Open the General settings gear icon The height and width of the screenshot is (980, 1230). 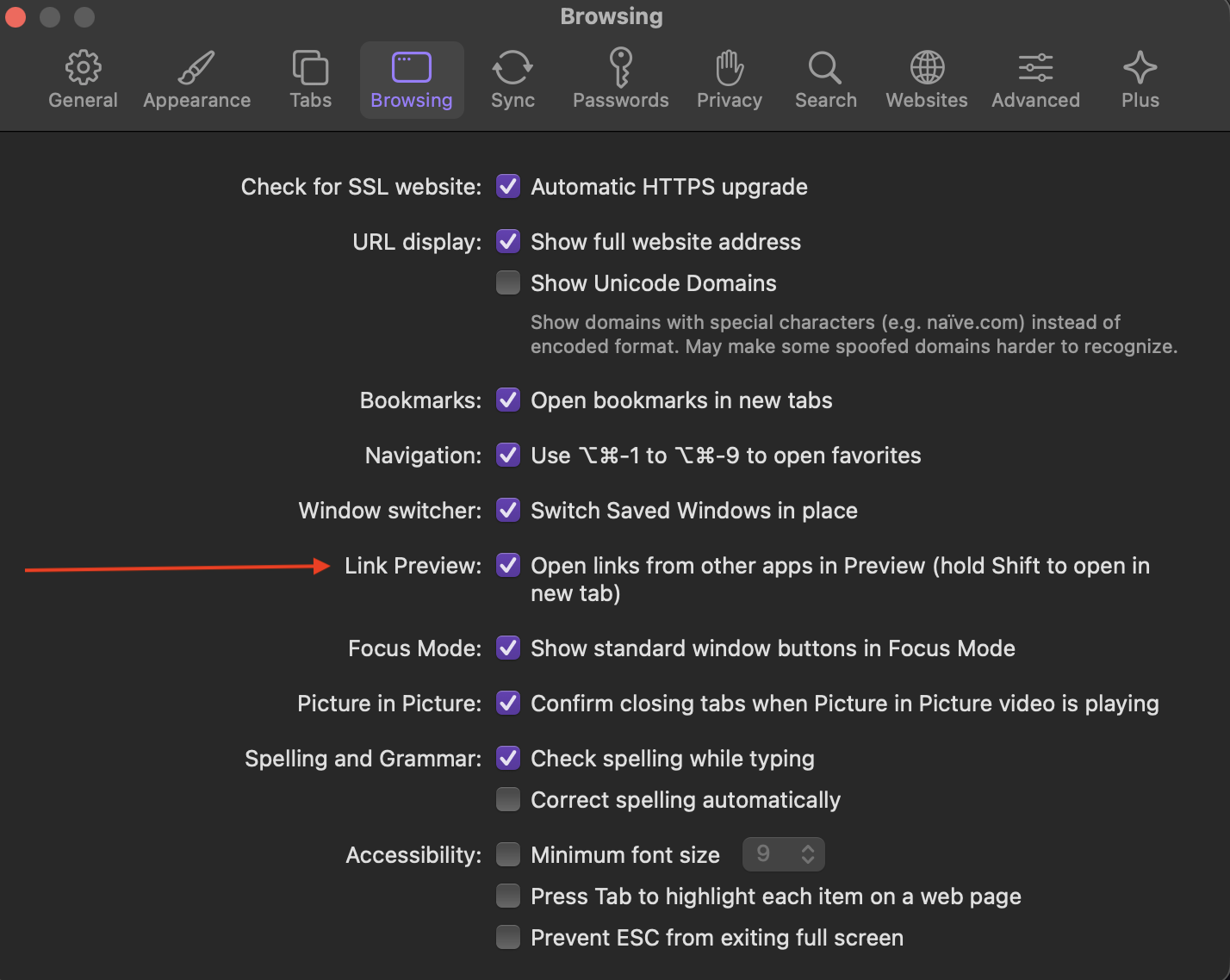point(83,68)
